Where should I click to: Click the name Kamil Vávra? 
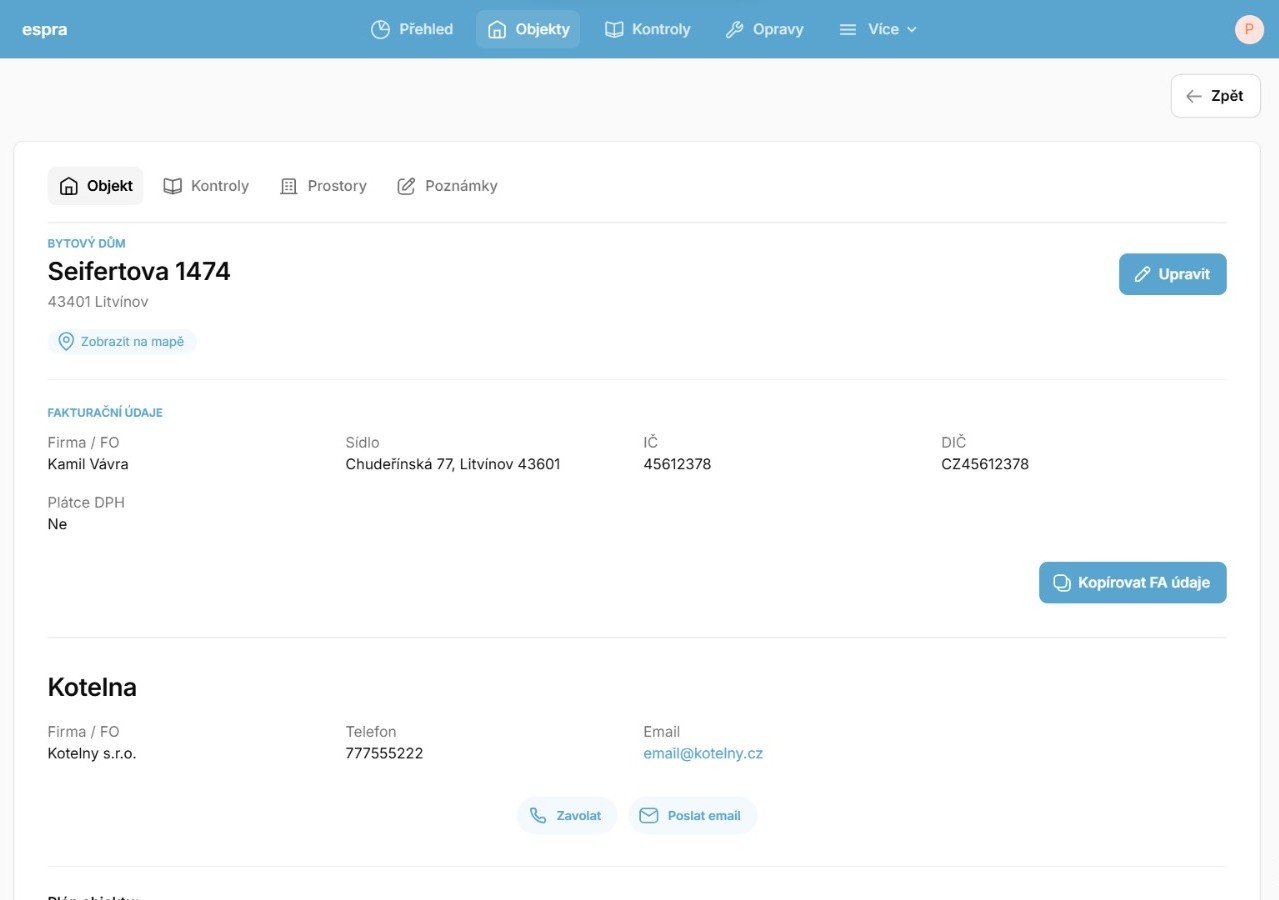click(x=88, y=464)
